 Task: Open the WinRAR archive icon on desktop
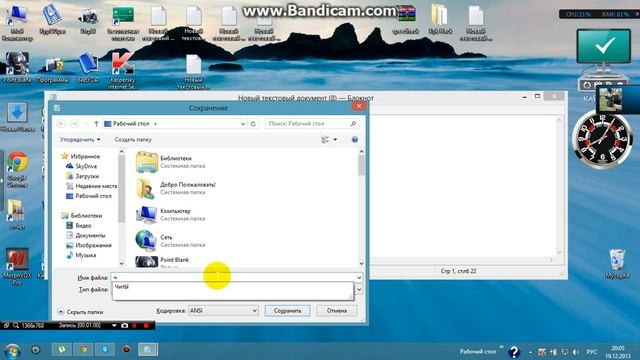point(405,20)
